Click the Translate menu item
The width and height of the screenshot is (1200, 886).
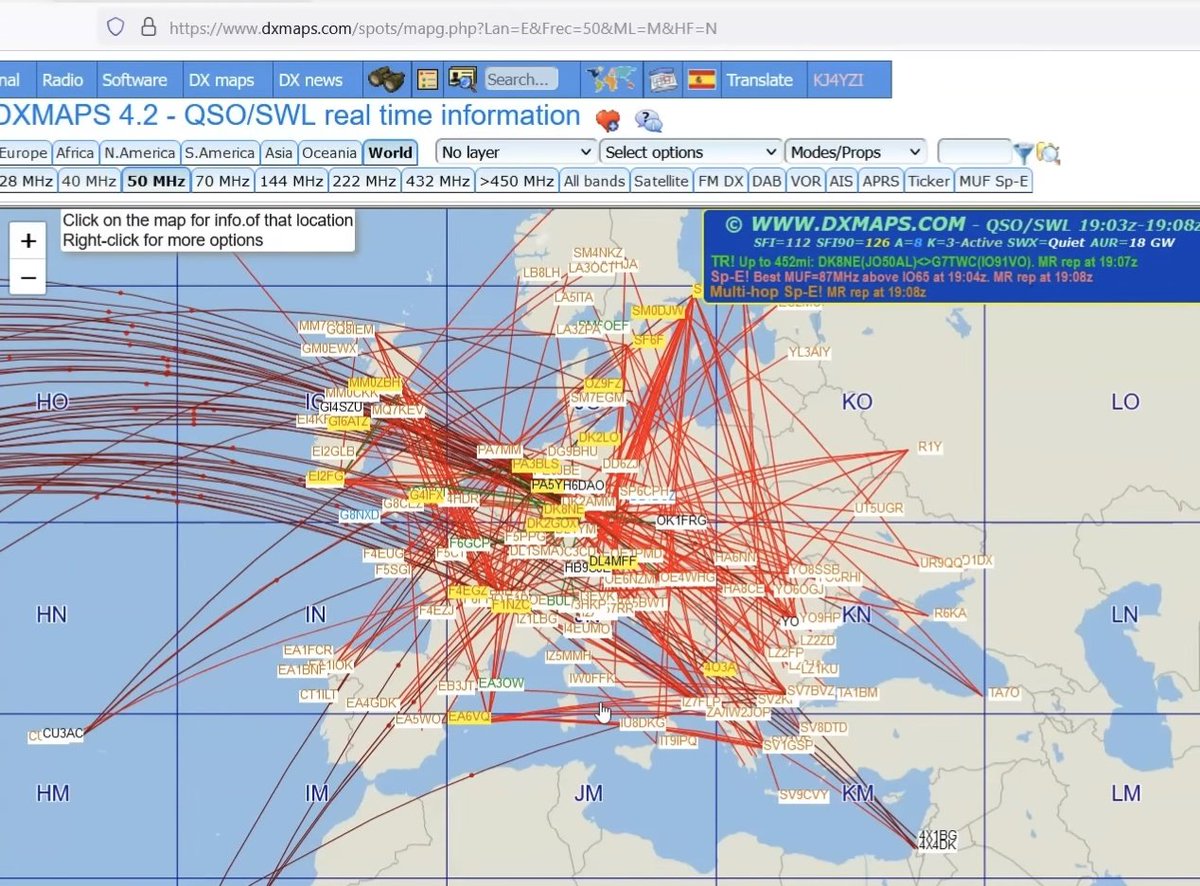[x=759, y=80]
